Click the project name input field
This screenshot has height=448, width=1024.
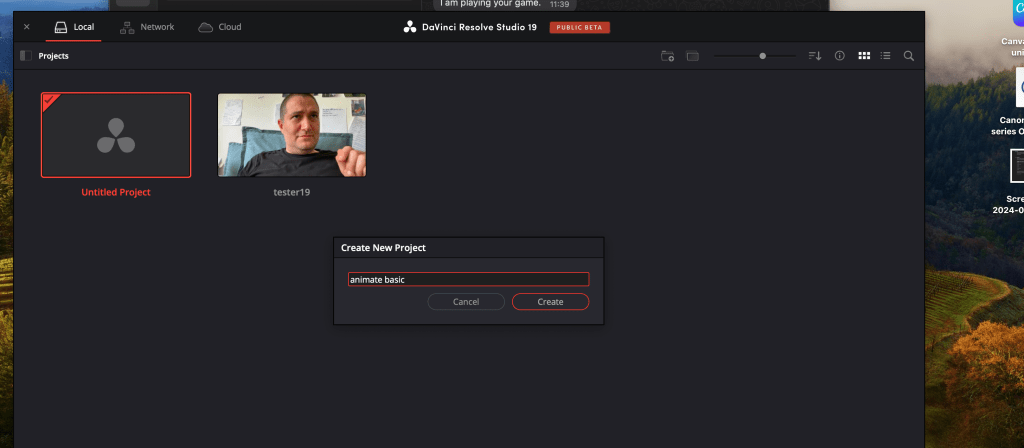(468, 280)
